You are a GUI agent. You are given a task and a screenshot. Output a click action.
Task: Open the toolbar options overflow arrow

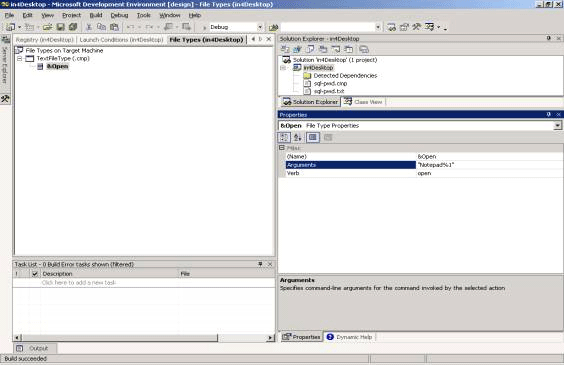coord(445,28)
